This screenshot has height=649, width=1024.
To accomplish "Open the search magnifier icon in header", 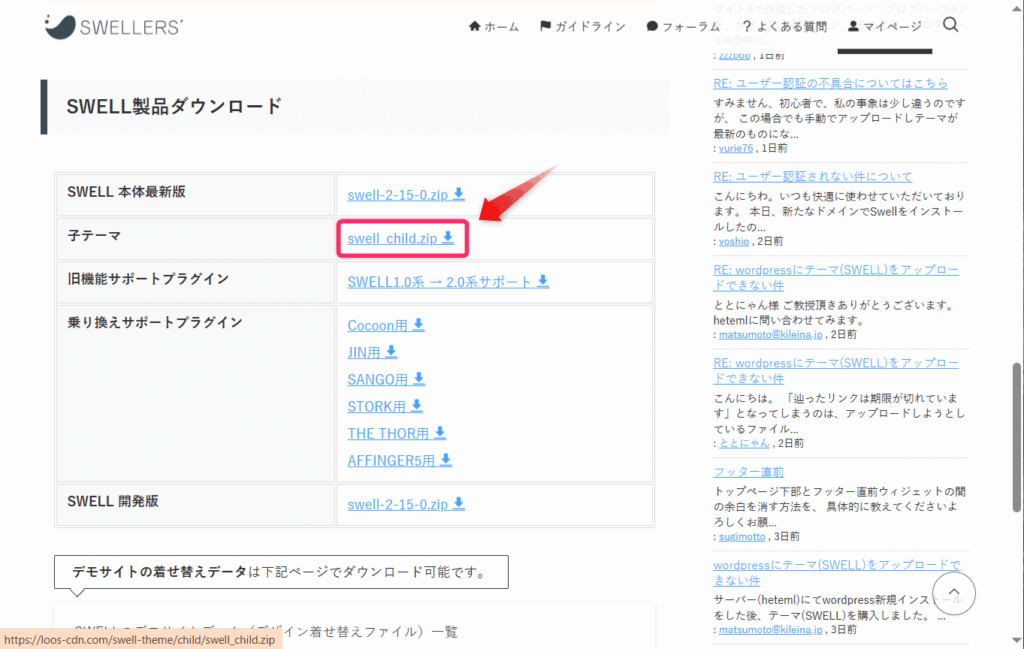I will click(951, 25).
